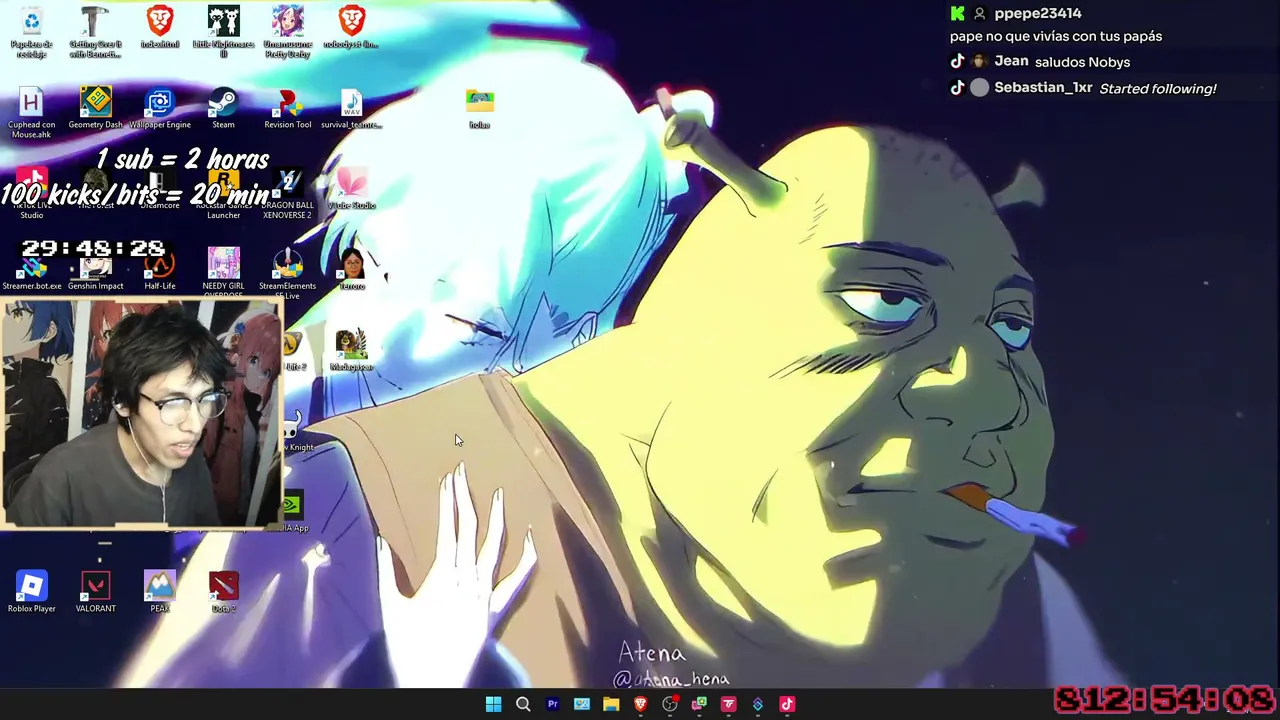Viewport: 1280px width, 720px height.
Task: Select the Half-Life desktop shortcut
Action: tap(160, 270)
